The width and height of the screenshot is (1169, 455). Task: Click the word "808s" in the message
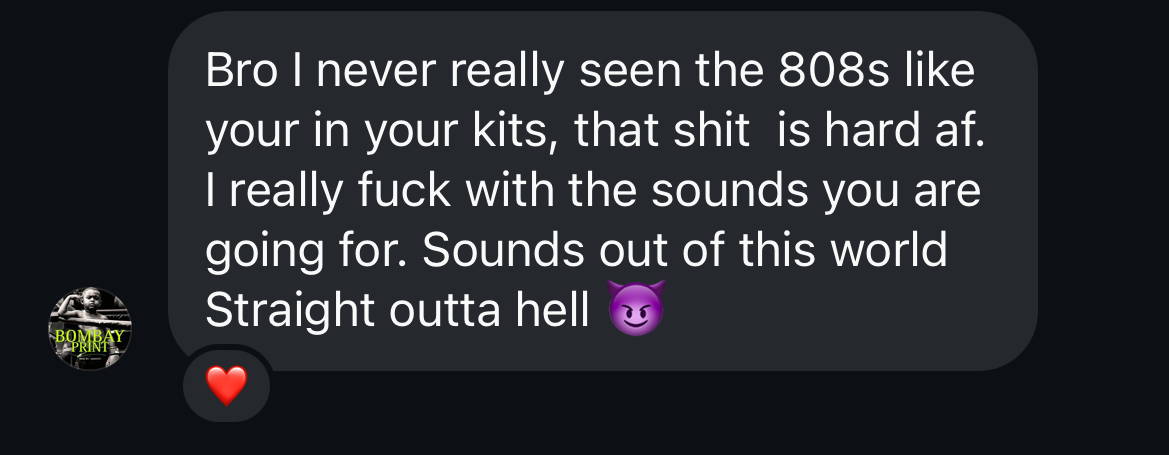[x=831, y=71]
